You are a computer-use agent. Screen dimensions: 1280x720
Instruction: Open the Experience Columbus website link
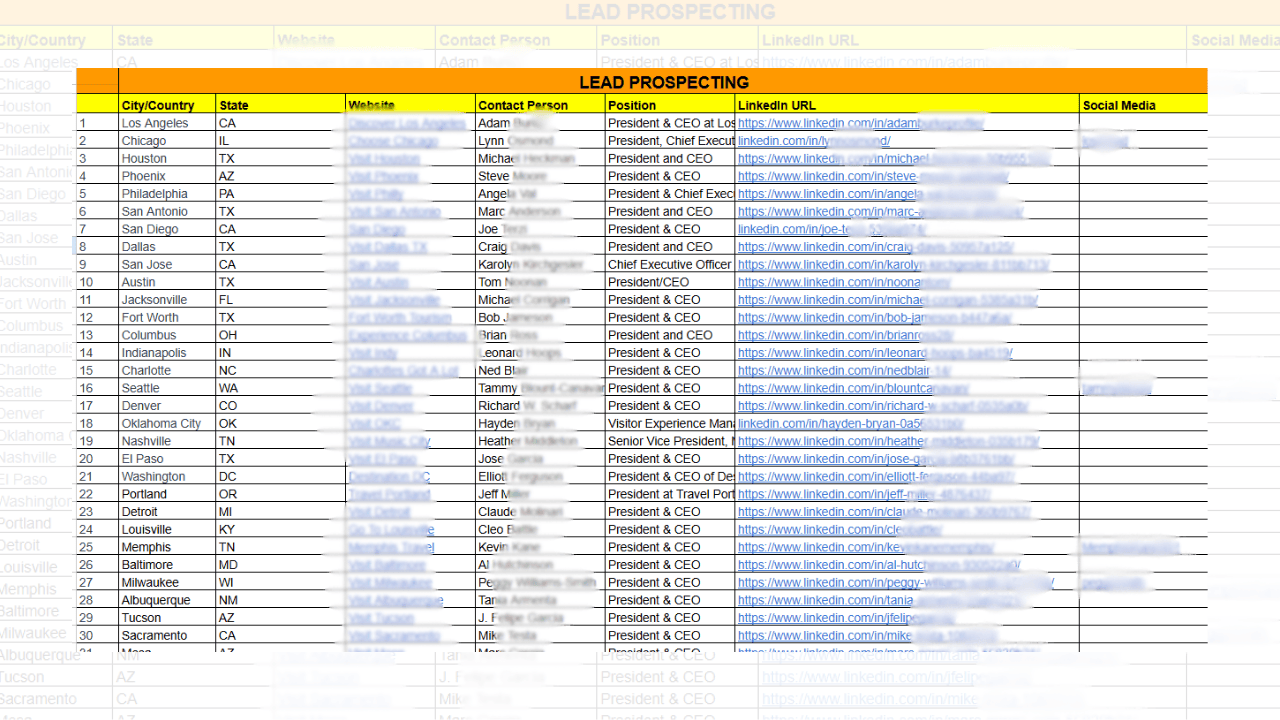point(407,335)
